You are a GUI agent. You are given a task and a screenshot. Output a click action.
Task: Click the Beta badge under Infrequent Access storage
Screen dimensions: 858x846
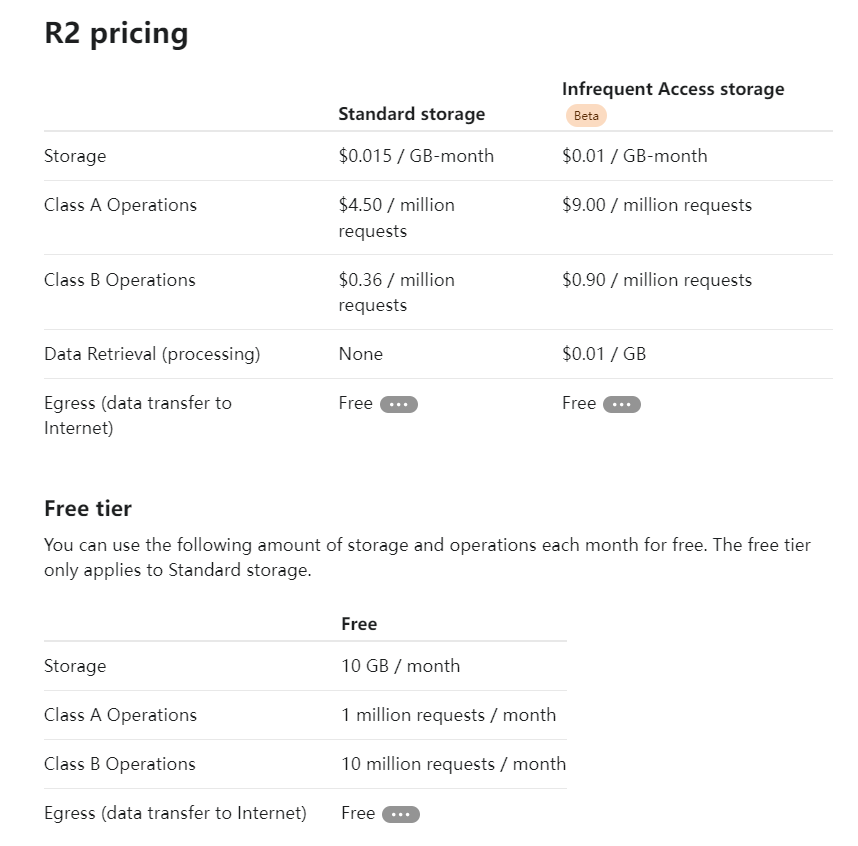pyautogui.click(x=586, y=115)
